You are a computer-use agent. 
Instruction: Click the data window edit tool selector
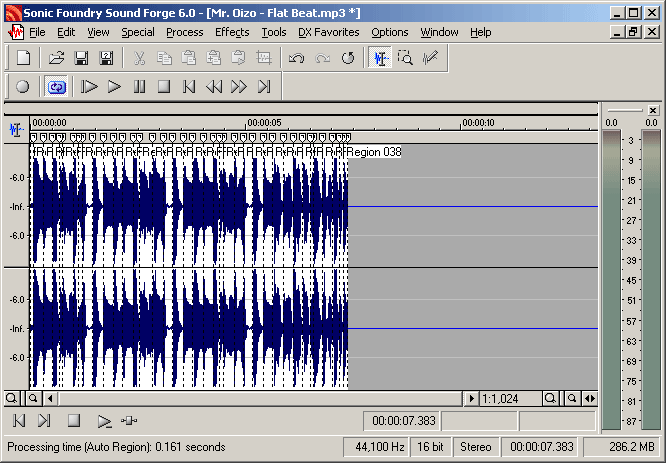(x=17, y=129)
